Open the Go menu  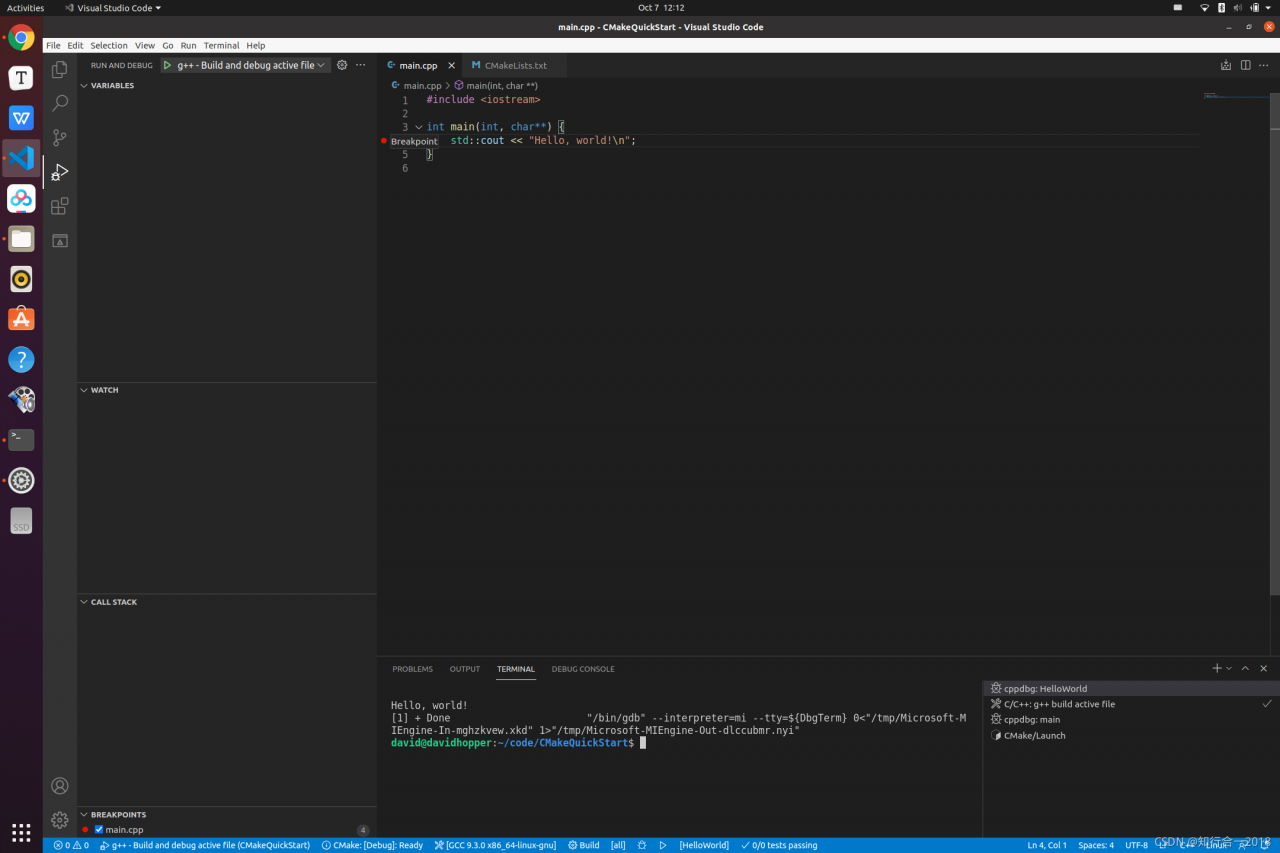coord(168,45)
